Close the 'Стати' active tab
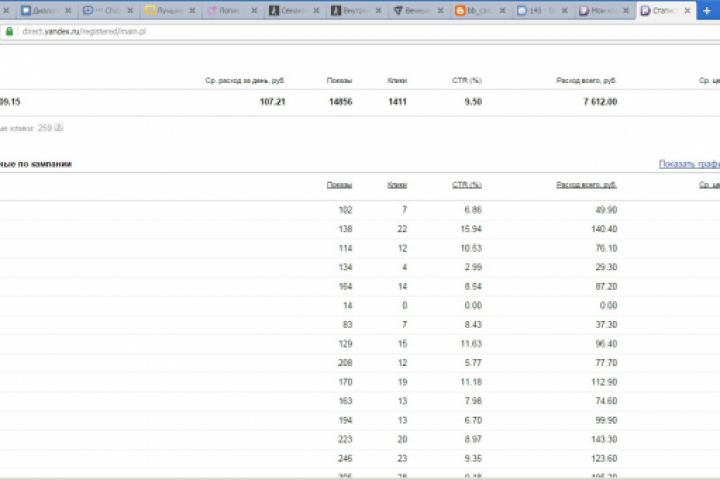This screenshot has height=480, width=720. tap(687, 11)
